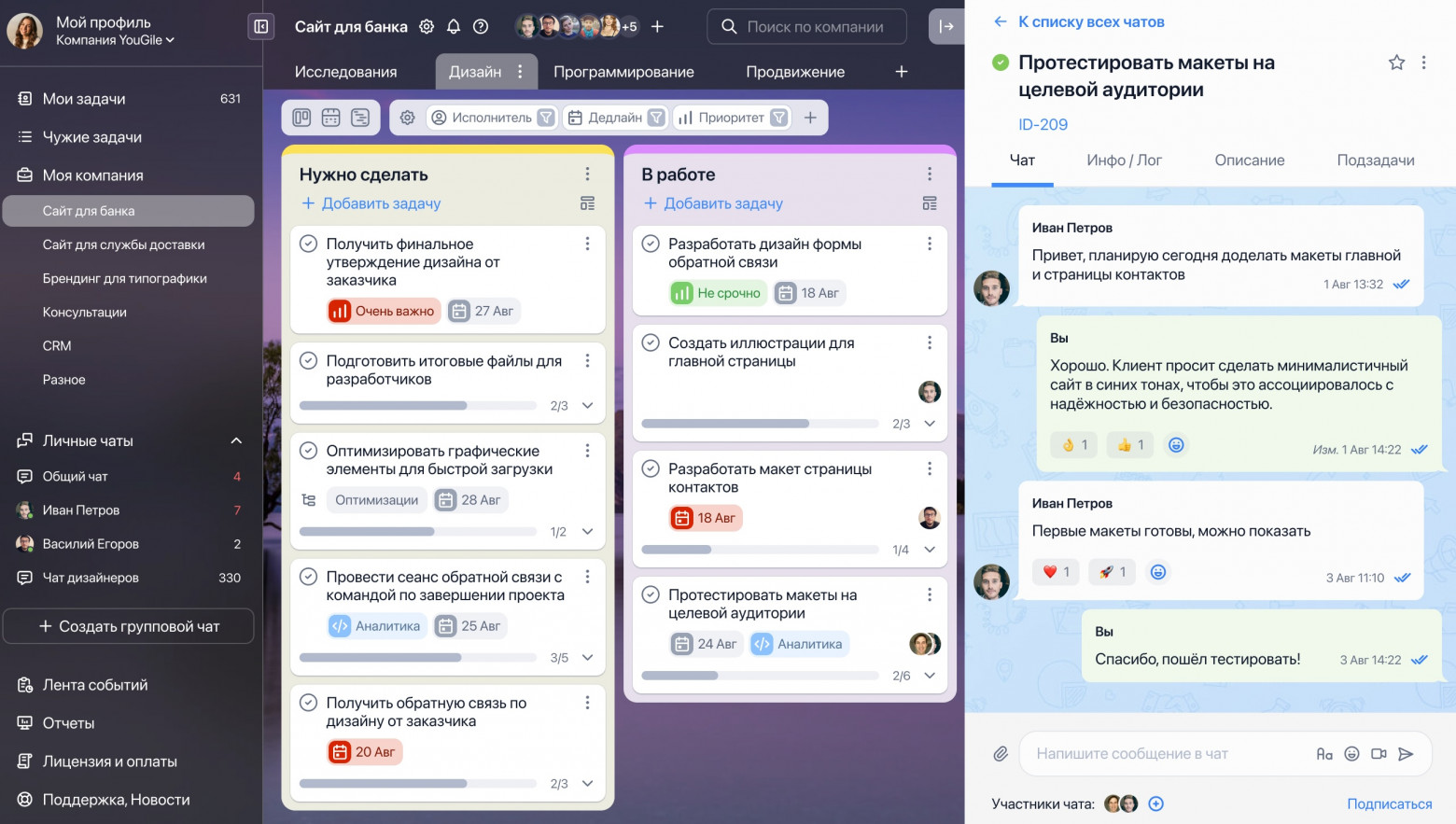Open notifications with the bell icon

click(x=453, y=26)
